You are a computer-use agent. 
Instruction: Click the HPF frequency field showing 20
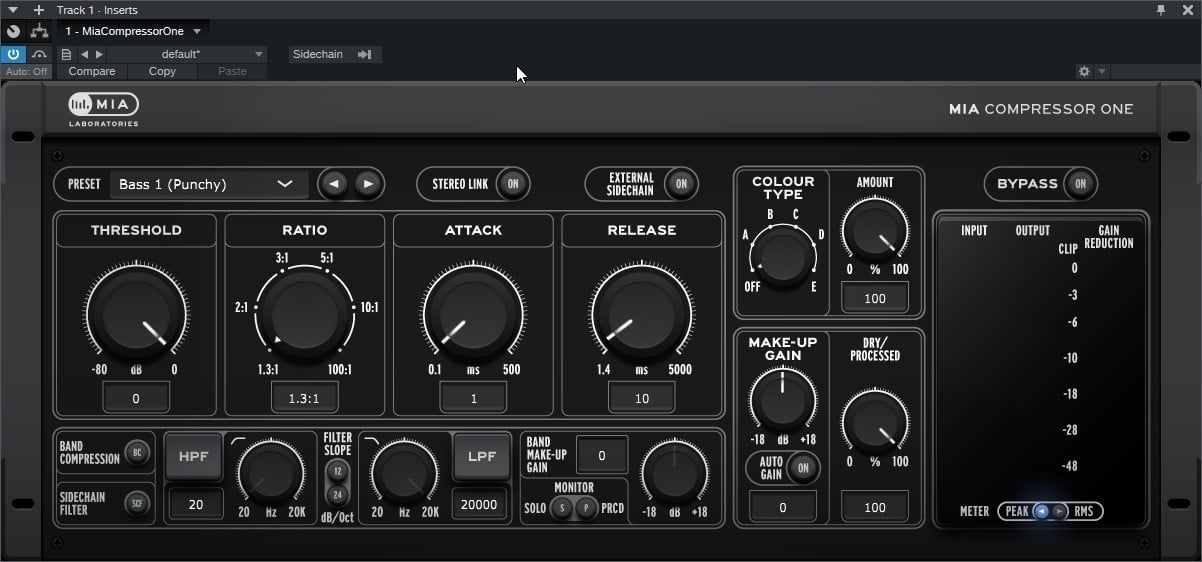(195, 504)
